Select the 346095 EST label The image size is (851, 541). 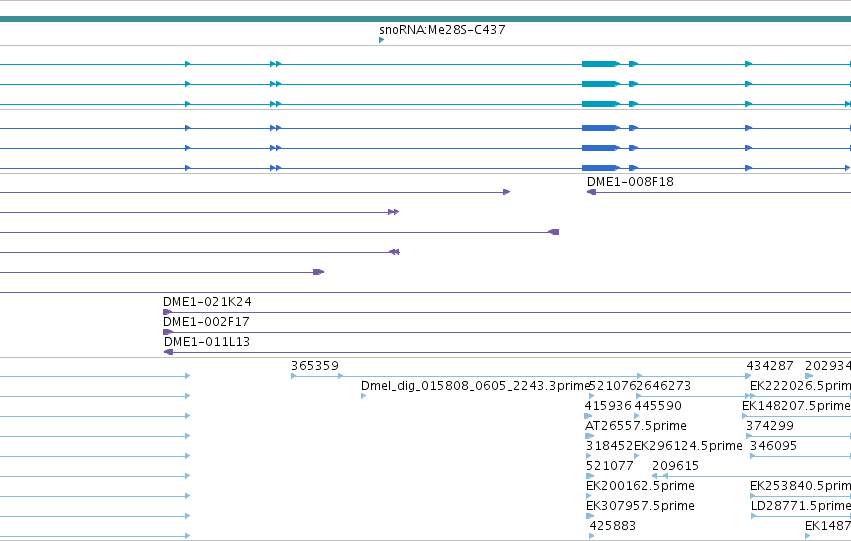pos(773,446)
